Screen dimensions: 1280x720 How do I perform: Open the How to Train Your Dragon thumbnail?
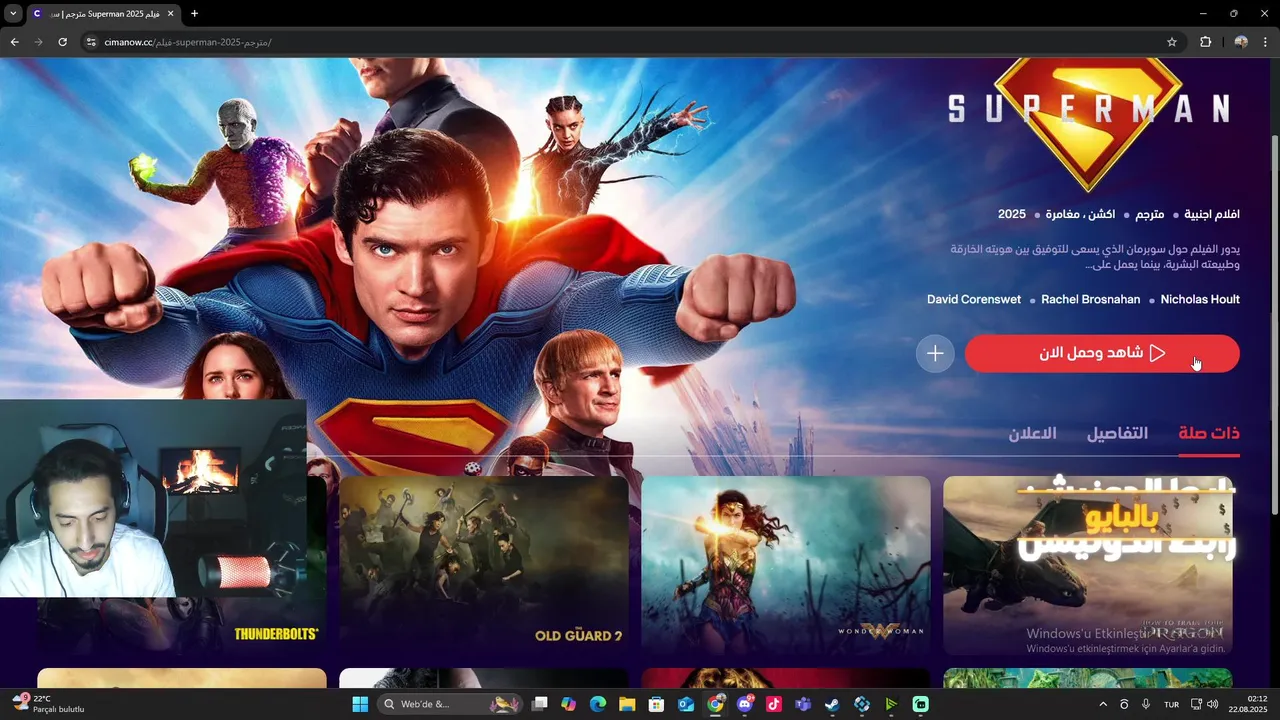[1088, 565]
